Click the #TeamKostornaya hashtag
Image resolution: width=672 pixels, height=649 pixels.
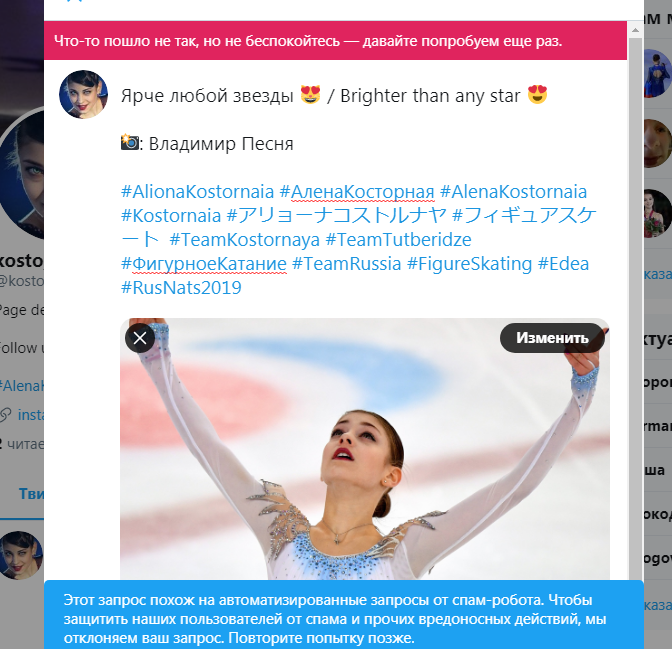[245, 240]
